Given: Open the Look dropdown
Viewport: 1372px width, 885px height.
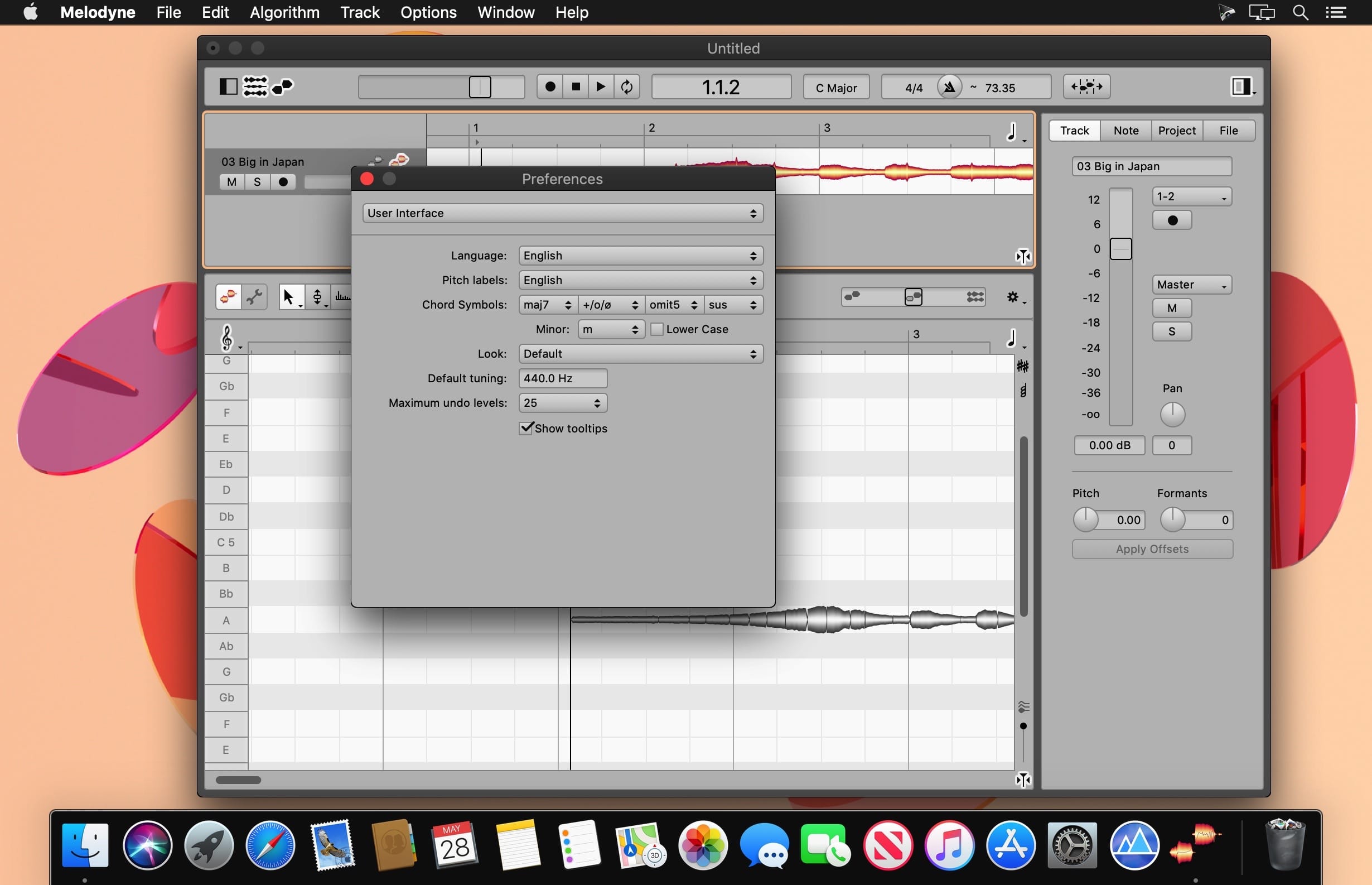Looking at the screenshot, I should tap(640, 354).
